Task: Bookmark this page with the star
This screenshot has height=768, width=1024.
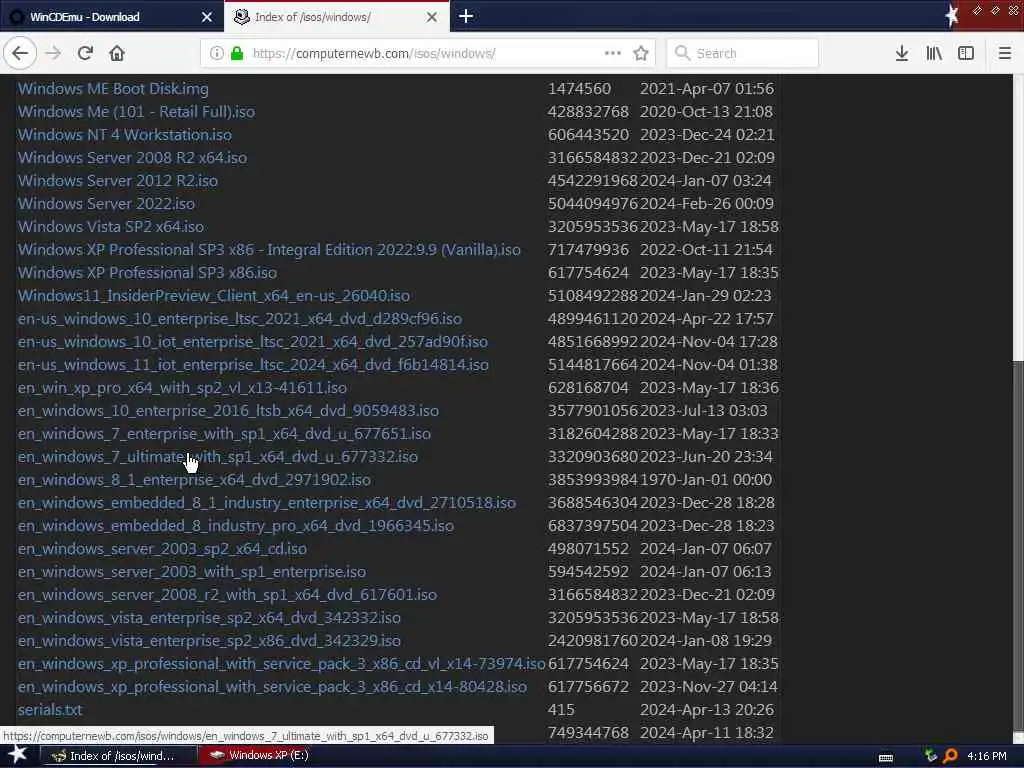Action: (x=641, y=53)
